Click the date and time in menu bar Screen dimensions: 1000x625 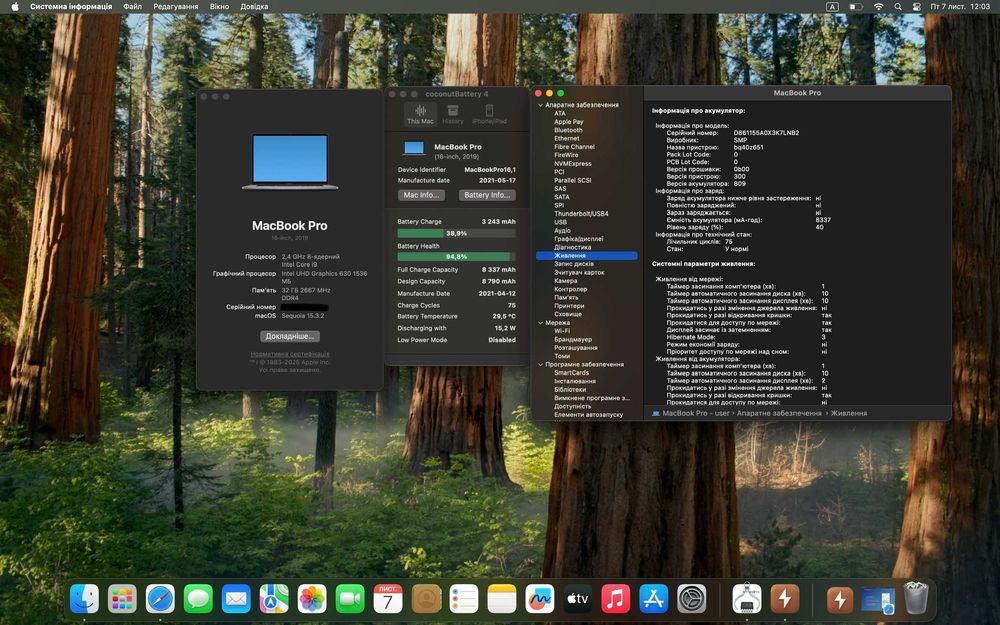960,6
